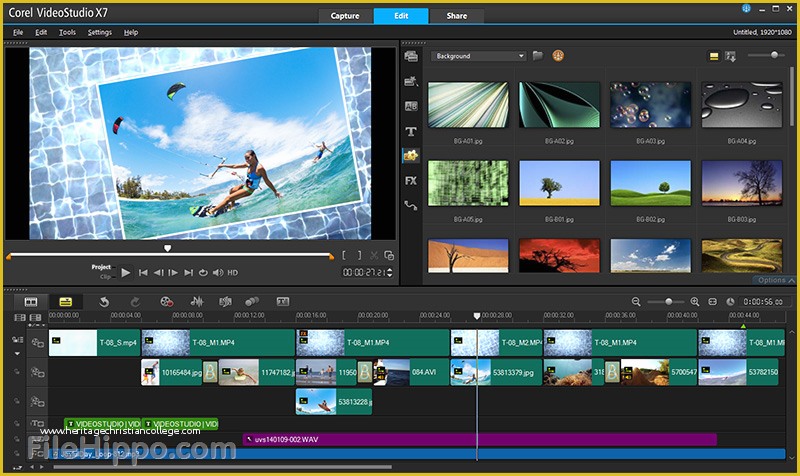Toggle the Video Track enable icon
The height and width of the screenshot is (476, 800).
[x=38, y=343]
